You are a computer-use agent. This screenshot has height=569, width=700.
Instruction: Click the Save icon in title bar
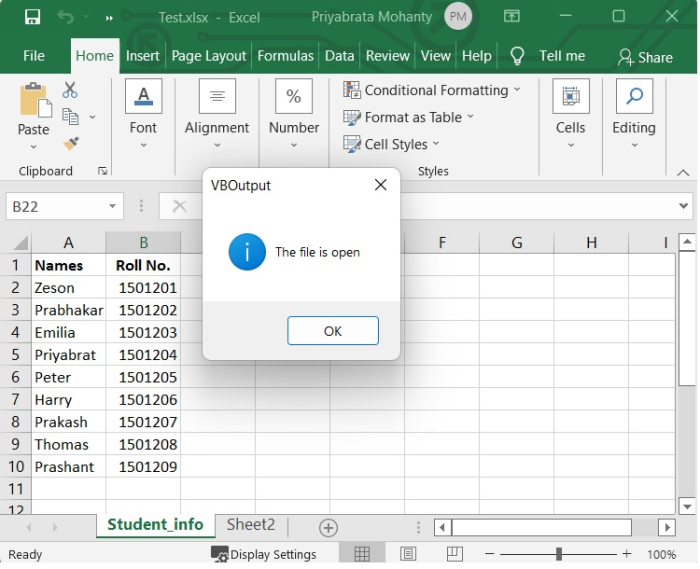pos(32,17)
